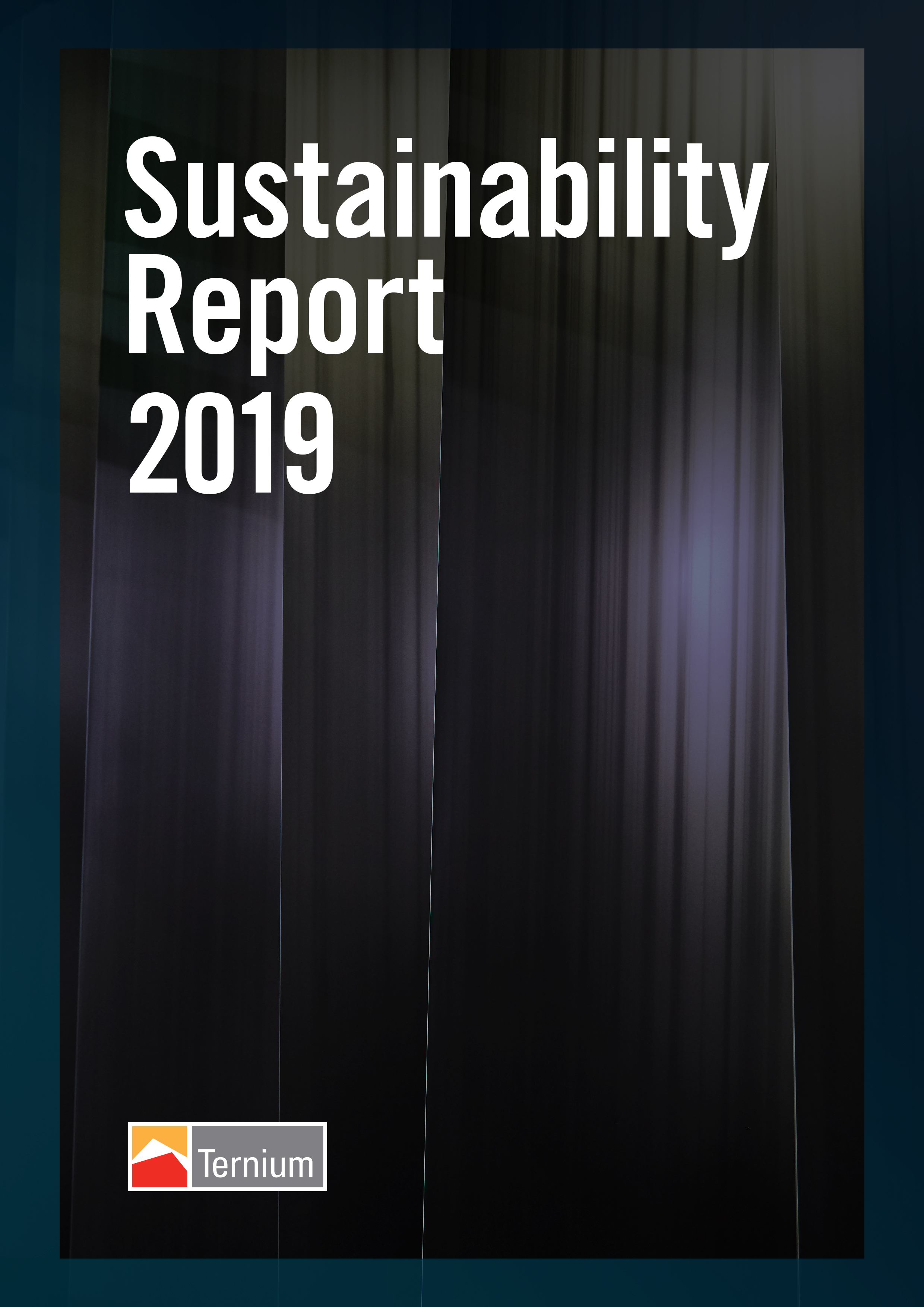Click the teal left margin of page
Viewport: 924px width, 1307px height.
coord(29,655)
